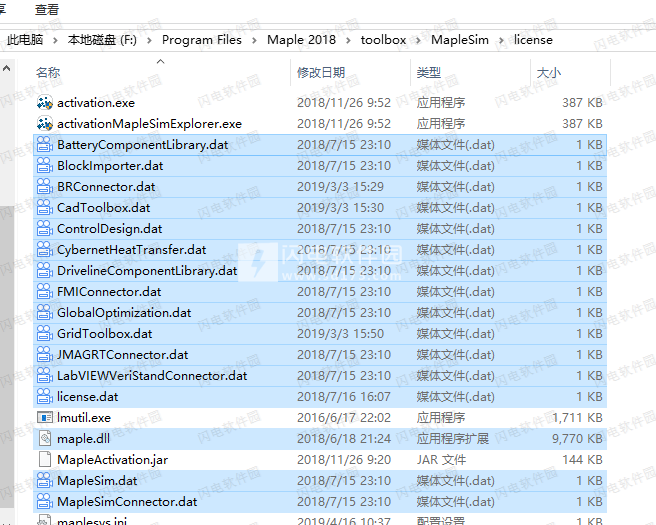Open the 查看 ribbon tab
Image resolution: width=656 pixels, height=525 pixels.
[47, 10]
